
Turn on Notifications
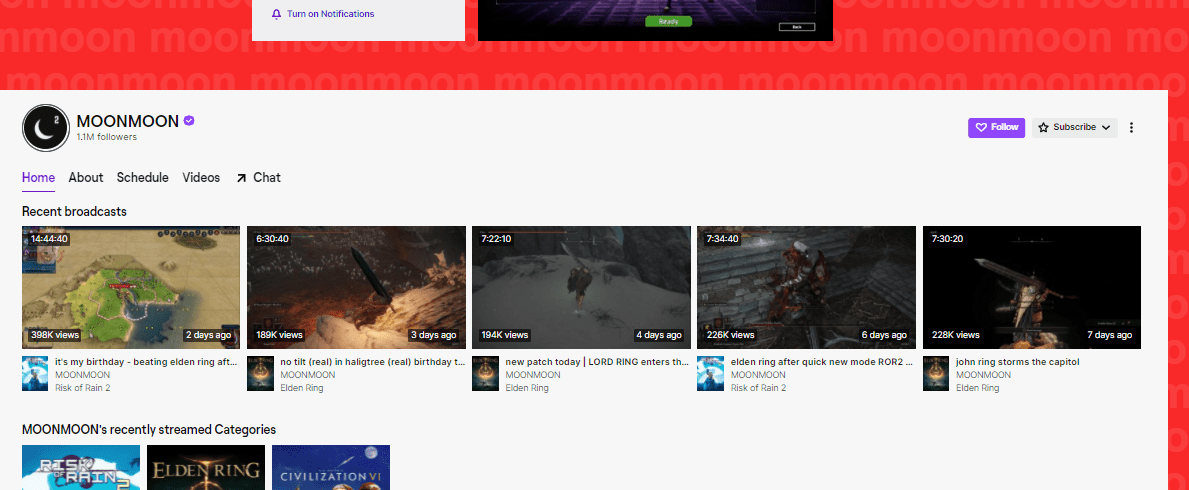pyautogui.click(x=323, y=14)
